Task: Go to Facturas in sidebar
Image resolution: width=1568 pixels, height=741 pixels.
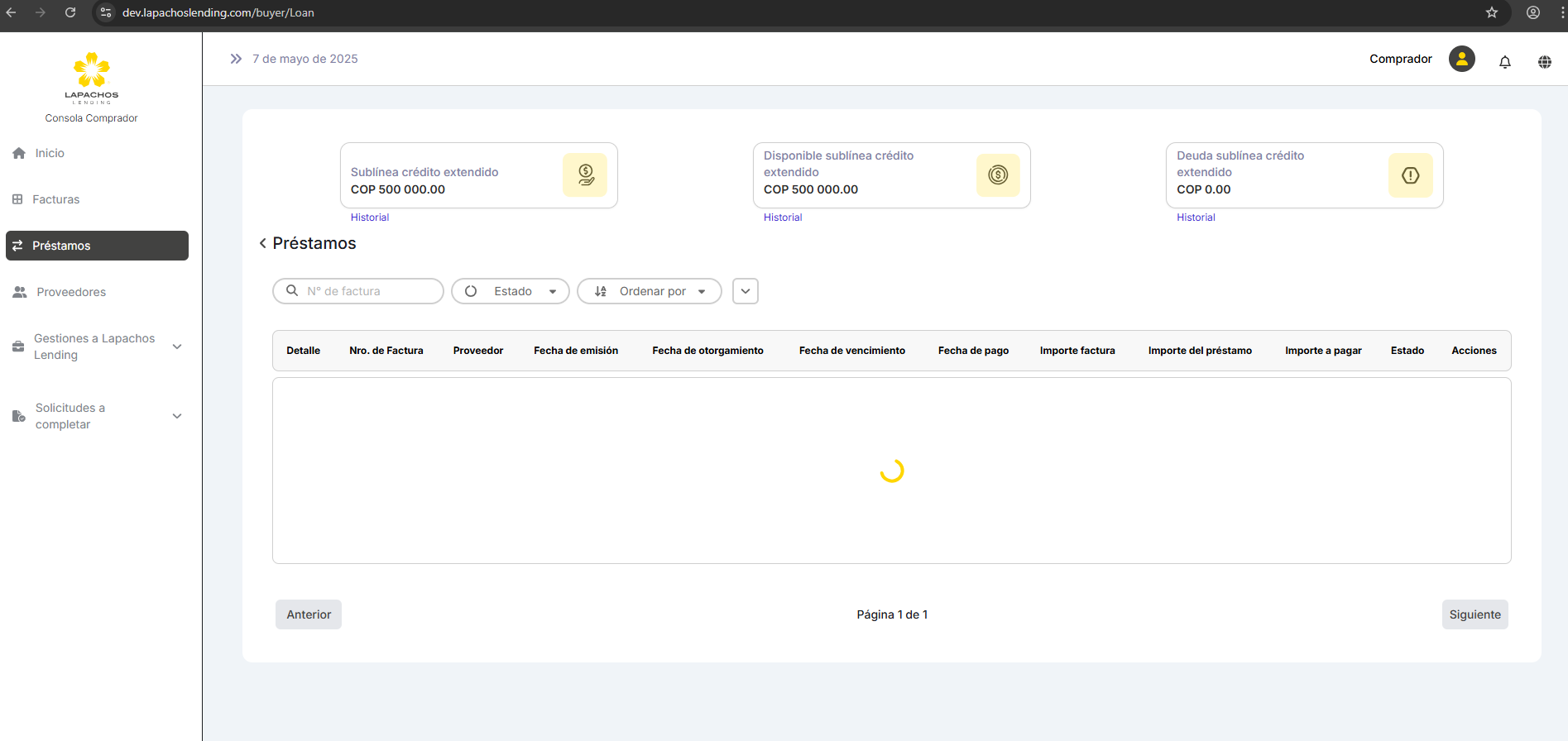Action: [55, 199]
